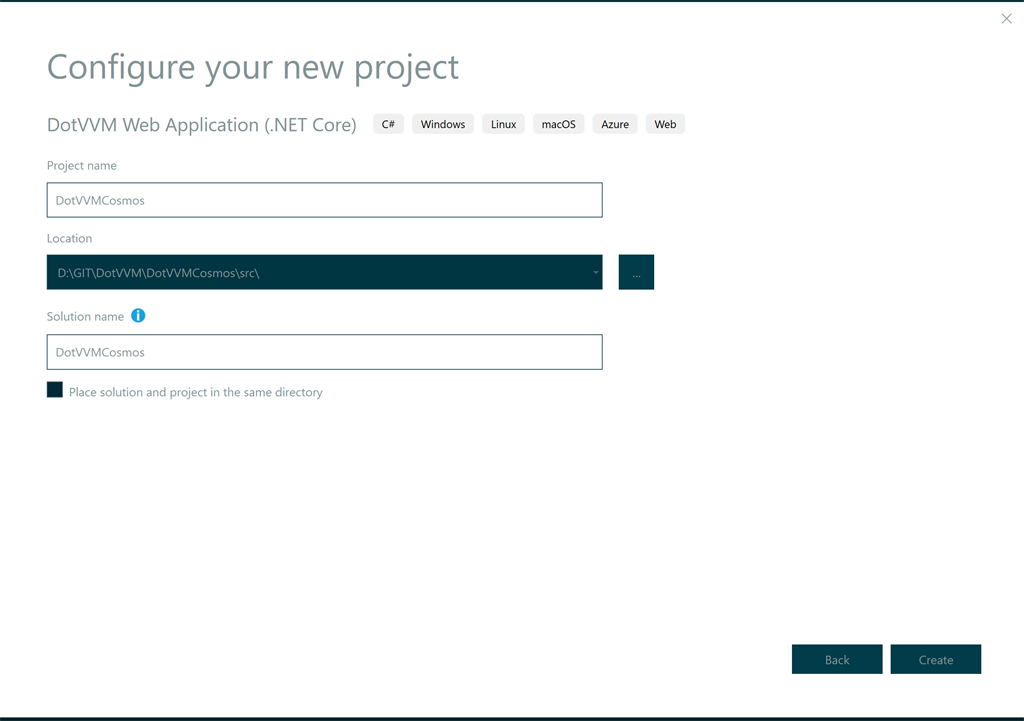This screenshot has height=721, width=1024.
Task: Open the Location dropdown arrow
Action: click(x=595, y=271)
